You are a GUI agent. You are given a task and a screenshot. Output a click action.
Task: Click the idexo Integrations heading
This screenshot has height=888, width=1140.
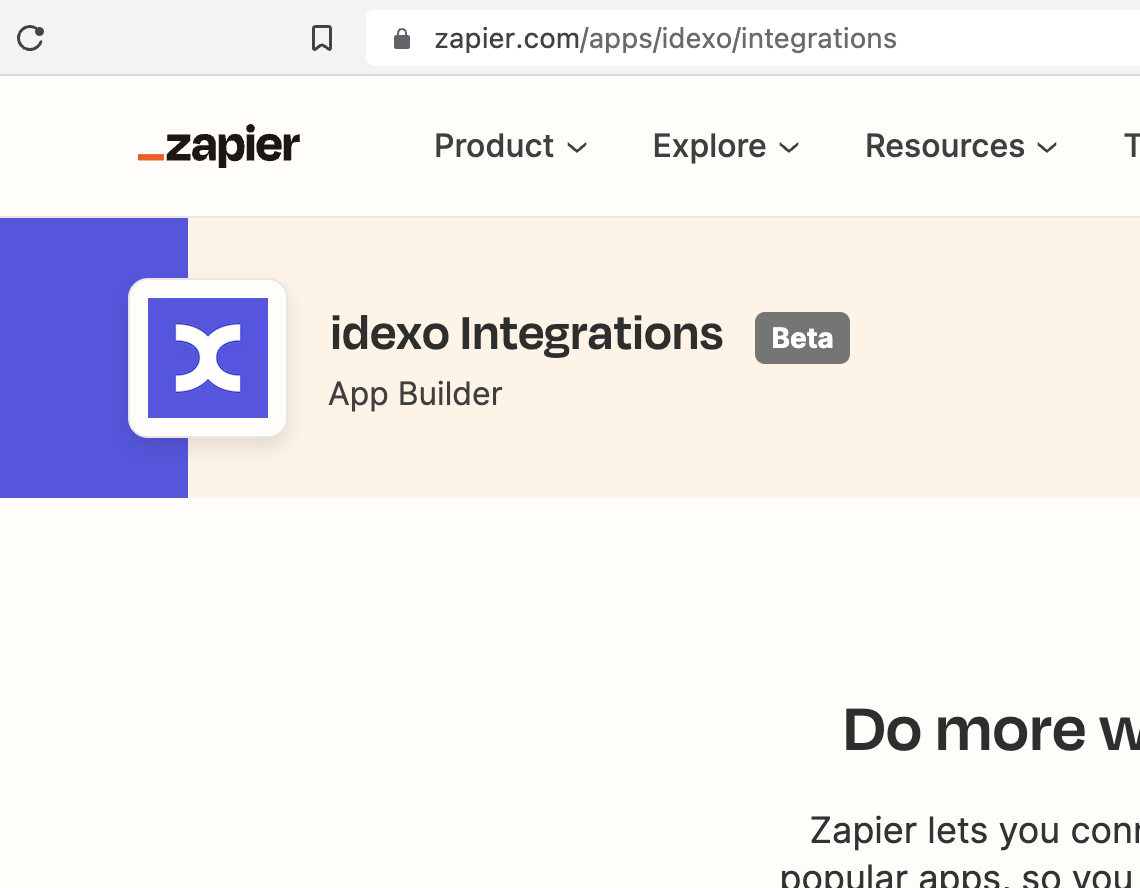point(526,334)
